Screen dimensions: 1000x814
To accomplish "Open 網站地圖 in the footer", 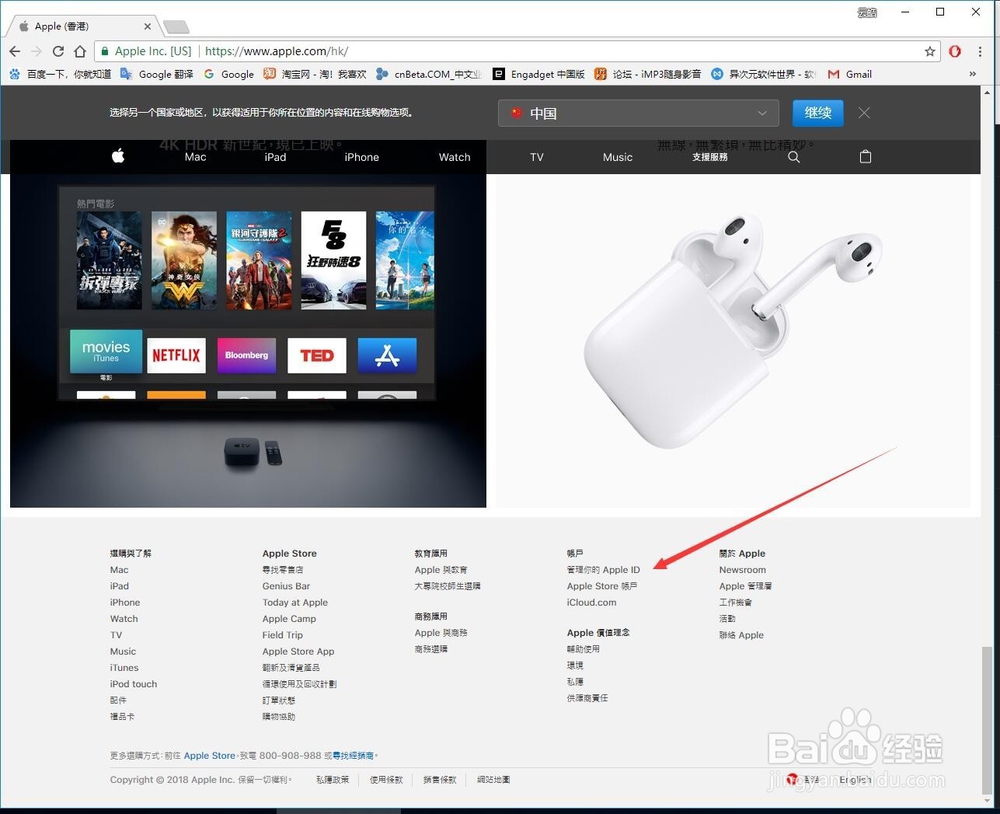I will (494, 780).
